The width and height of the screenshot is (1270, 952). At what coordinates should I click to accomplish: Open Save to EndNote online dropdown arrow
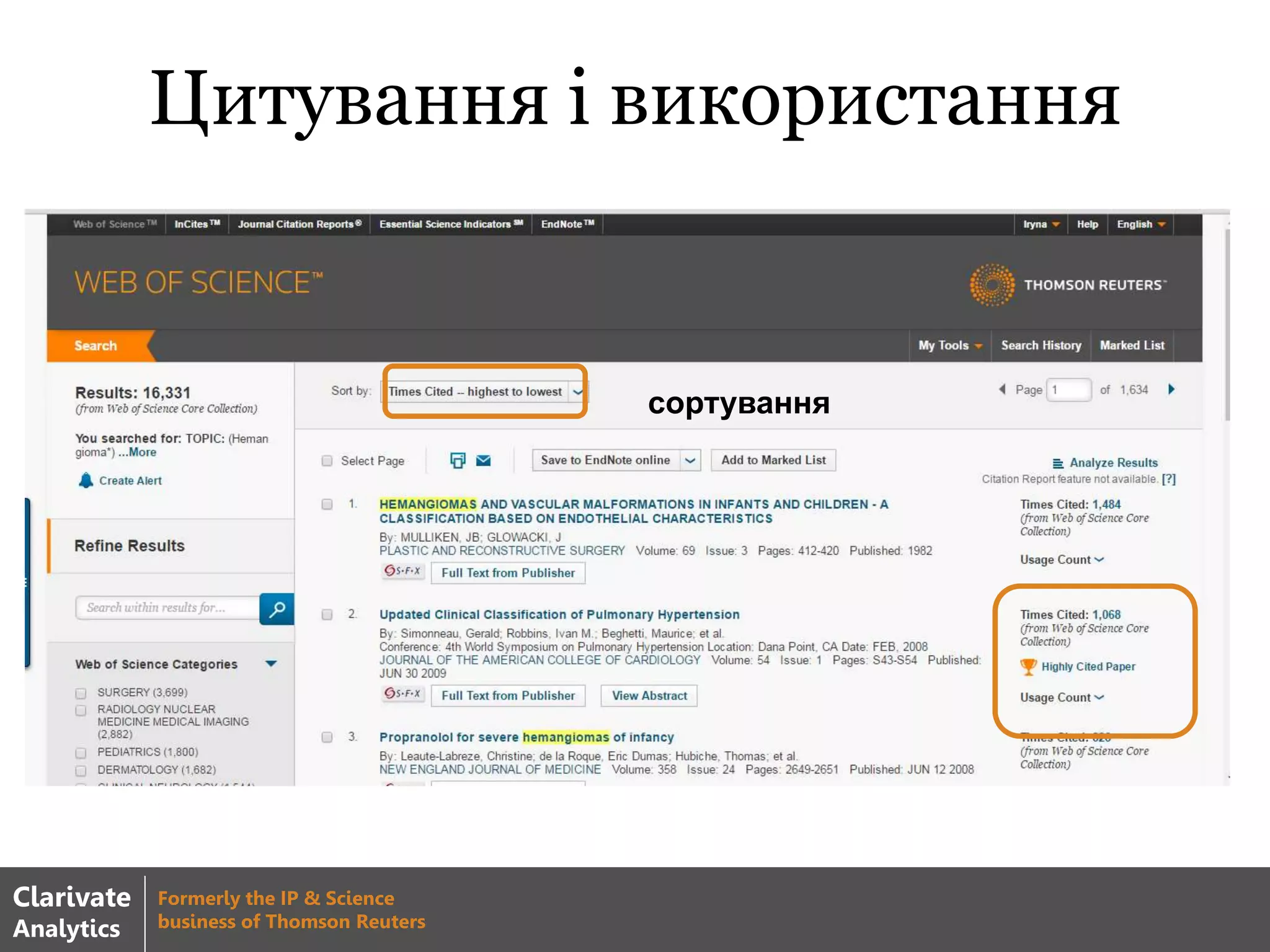pyautogui.click(x=690, y=461)
